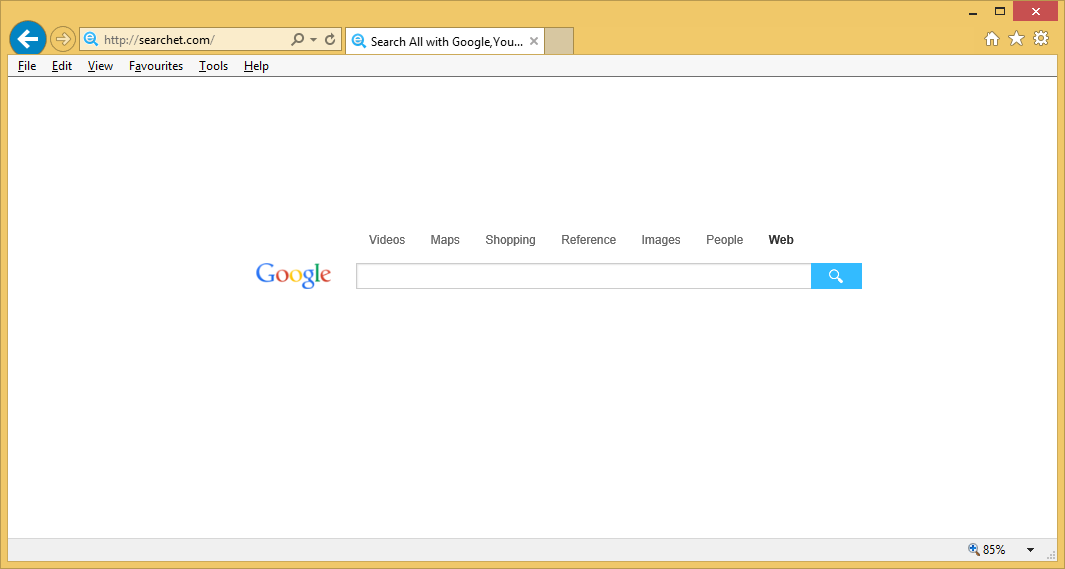
Task: Close the browser window
Action: [x=1035, y=12]
